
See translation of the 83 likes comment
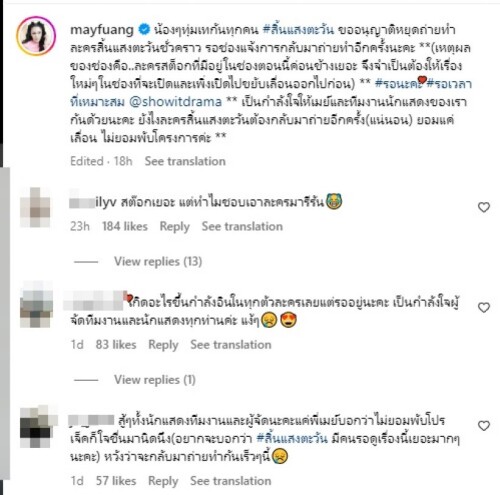pos(231,345)
